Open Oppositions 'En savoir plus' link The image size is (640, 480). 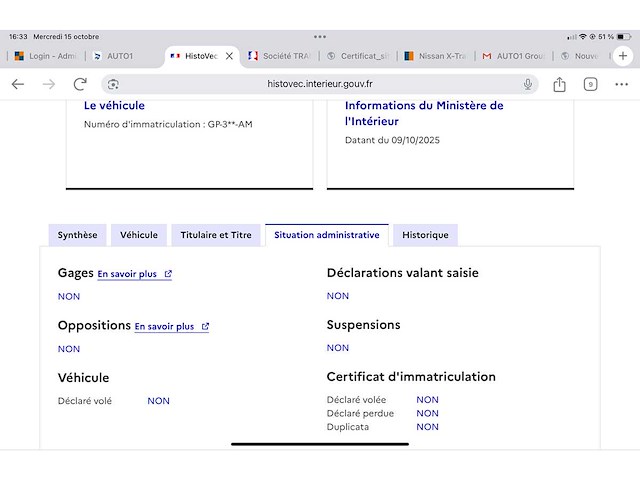click(172, 326)
